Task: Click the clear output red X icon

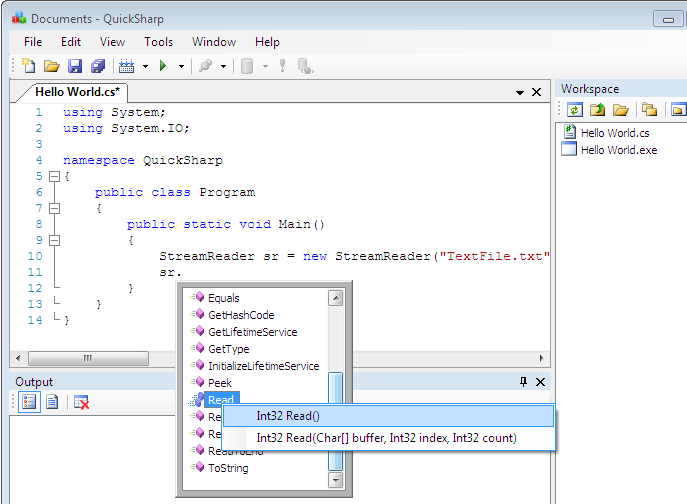Action: [x=82, y=402]
